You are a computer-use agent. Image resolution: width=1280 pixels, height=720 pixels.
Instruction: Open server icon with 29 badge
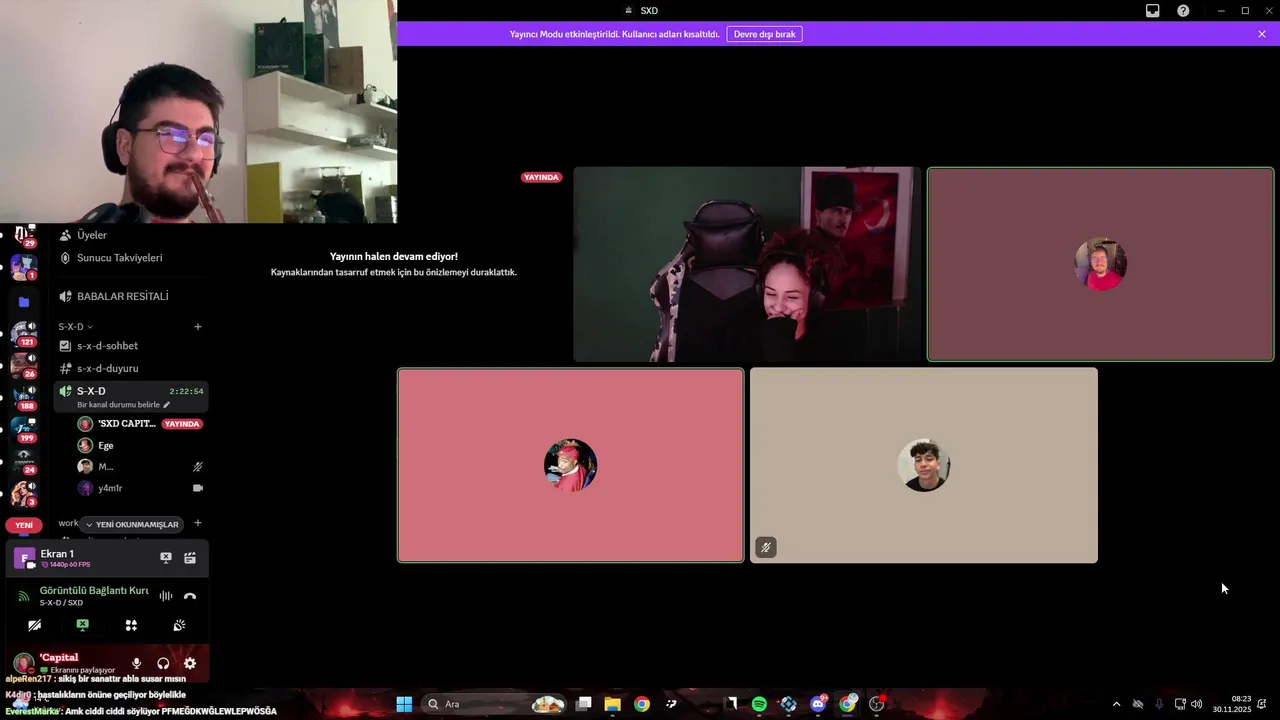coord(23,235)
